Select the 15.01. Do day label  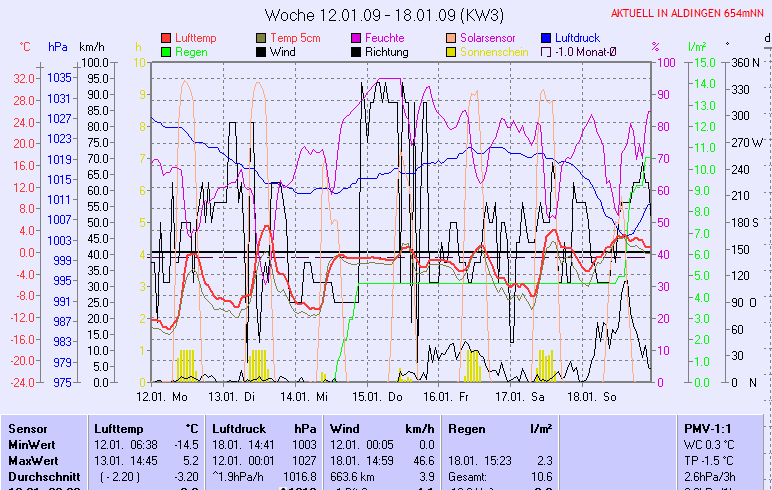(384, 396)
